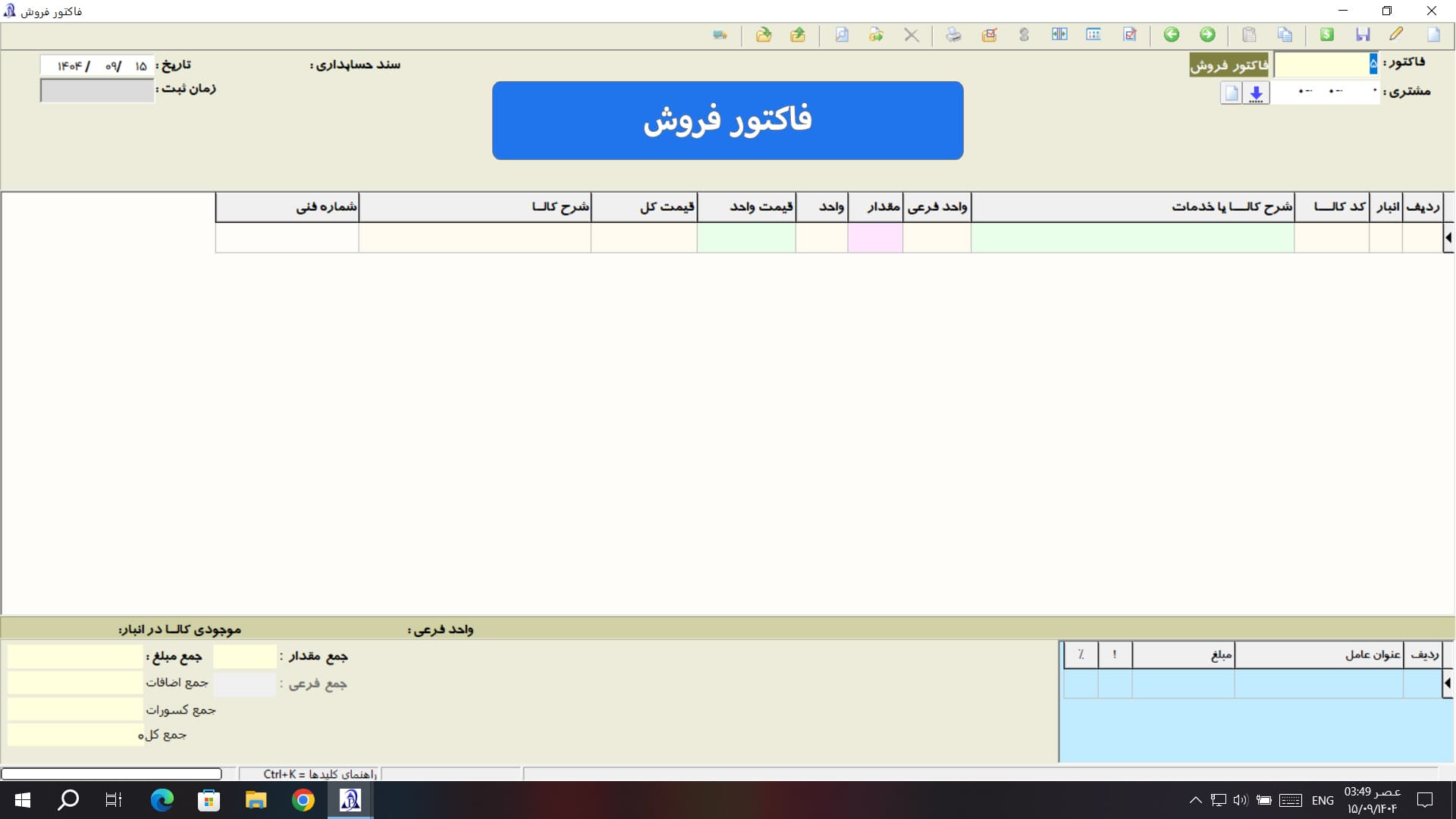Select the items grid row marker arrow
Screen dimensions: 1456x819
(1448, 238)
